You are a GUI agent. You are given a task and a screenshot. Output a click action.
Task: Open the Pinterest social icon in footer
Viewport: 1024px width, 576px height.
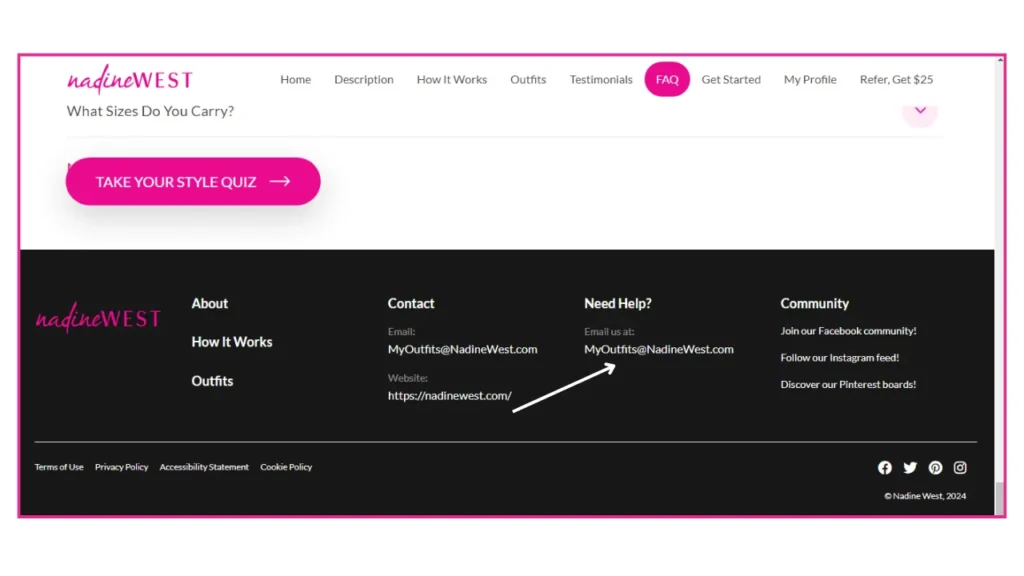click(935, 468)
